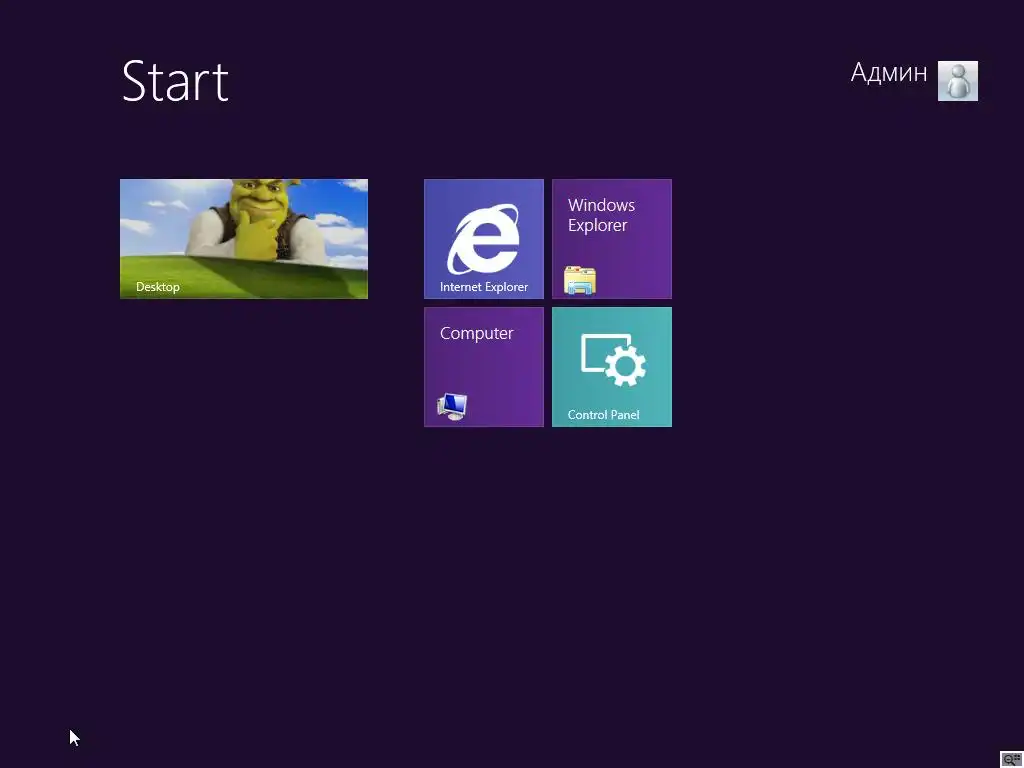This screenshot has width=1024, height=768.
Task: Open the Computer tile
Action: pyautogui.click(x=483, y=366)
